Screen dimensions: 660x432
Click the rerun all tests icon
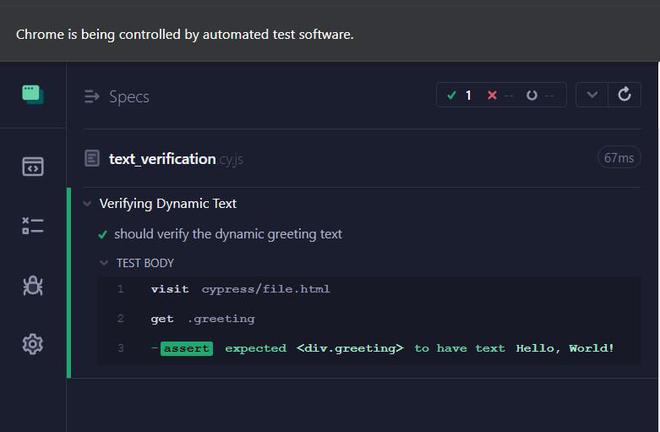[x=625, y=95]
